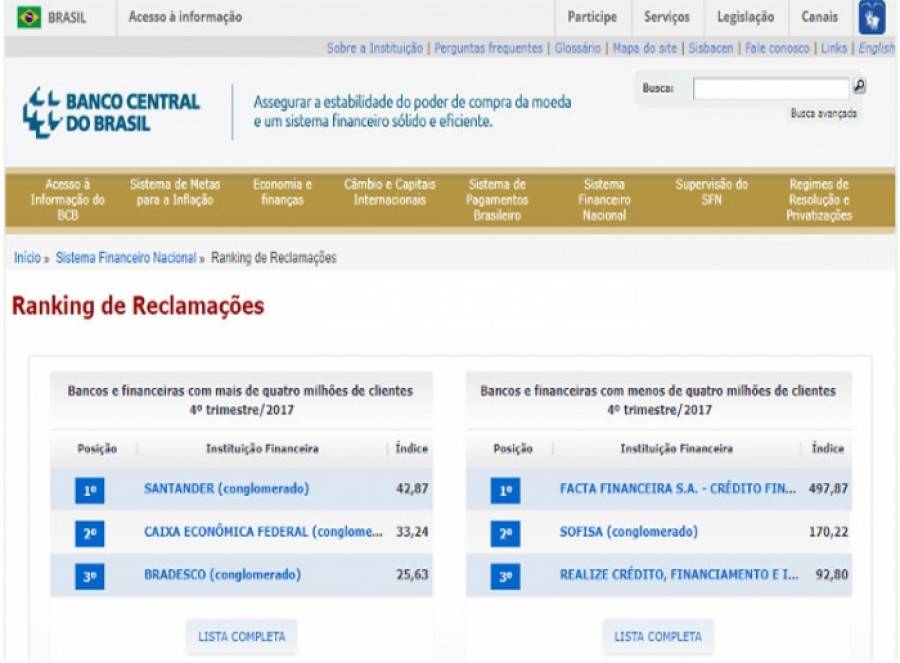The width and height of the screenshot is (900, 663).
Task: Open Fale conosco link
Action: pyautogui.click(x=777, y=48)
